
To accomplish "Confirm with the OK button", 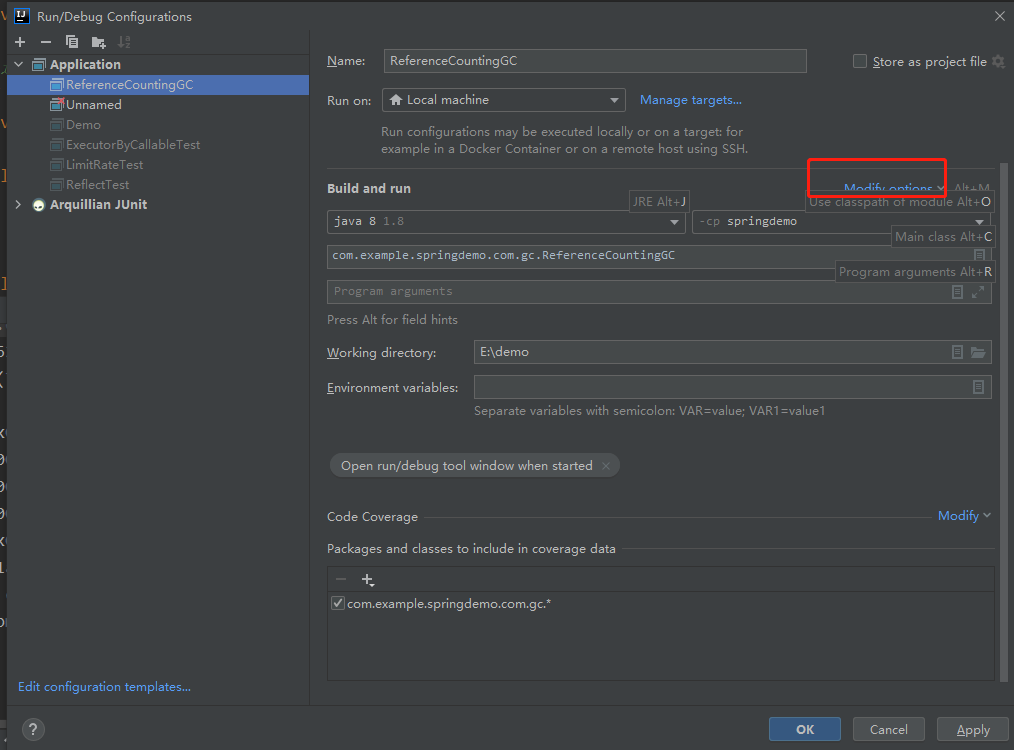I will (805, 729).
